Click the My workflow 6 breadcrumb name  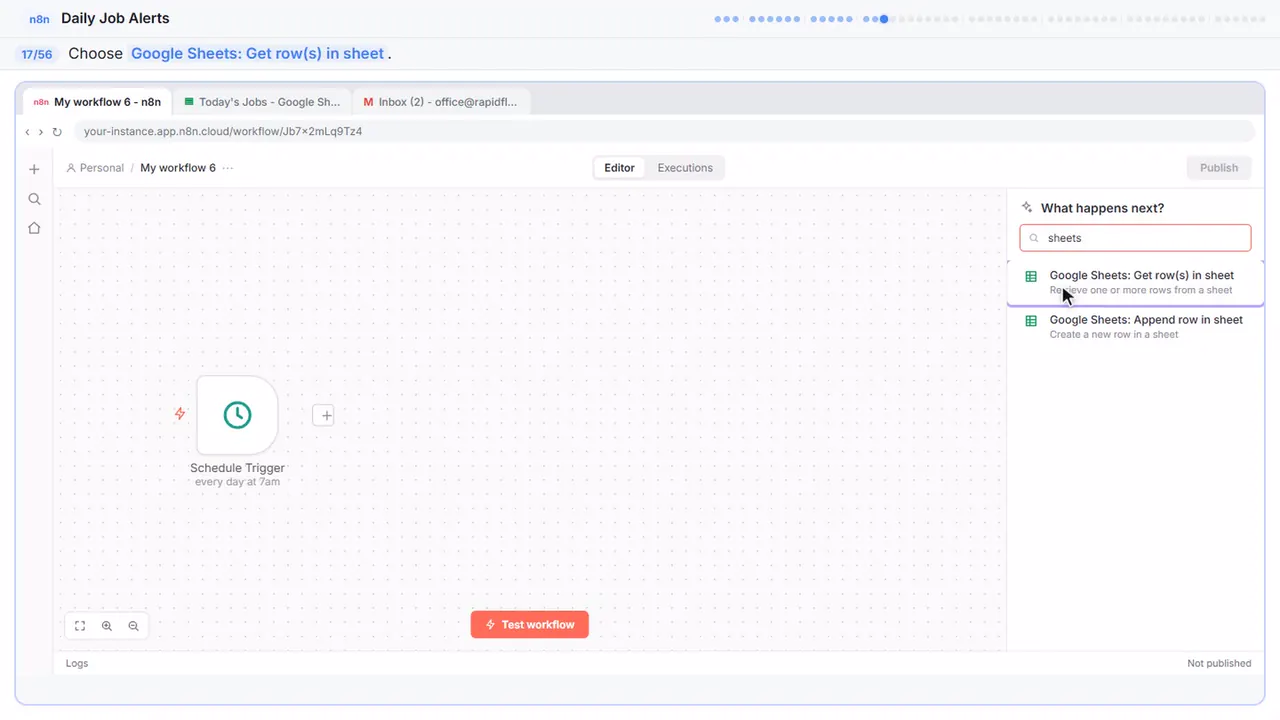(178, 168)
